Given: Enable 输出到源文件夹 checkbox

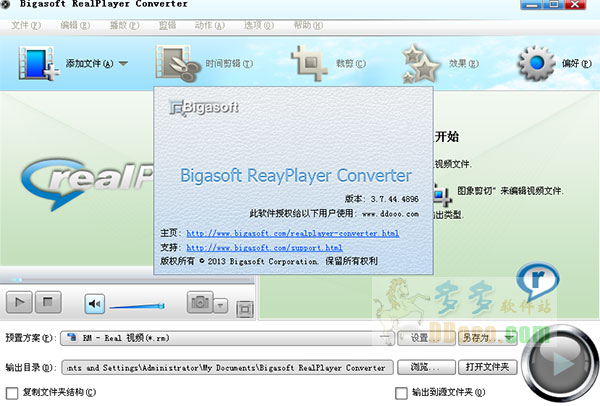Looking at the screenshot, I should click(401, 393).
